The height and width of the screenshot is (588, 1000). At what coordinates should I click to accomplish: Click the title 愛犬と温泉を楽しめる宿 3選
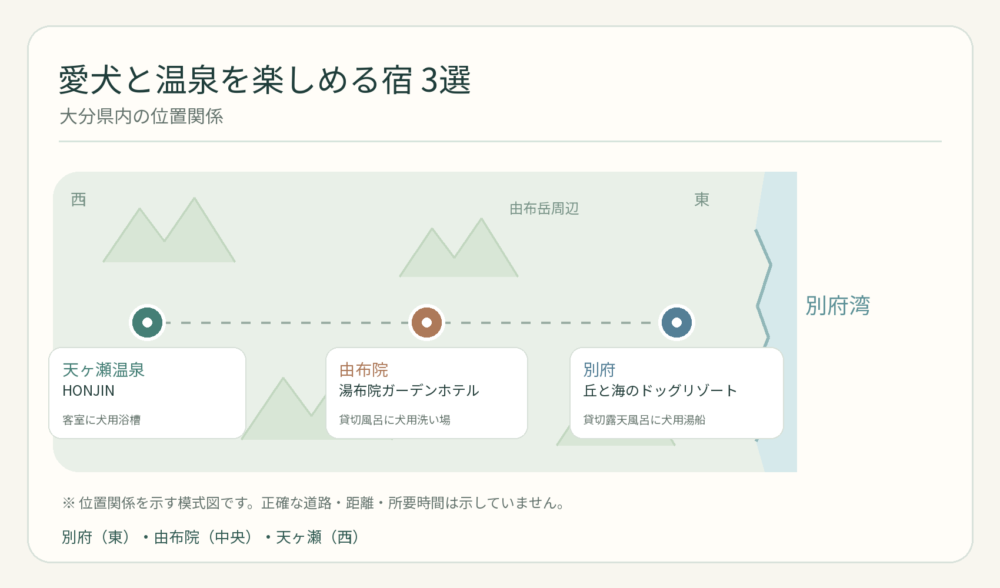(265, 80)
